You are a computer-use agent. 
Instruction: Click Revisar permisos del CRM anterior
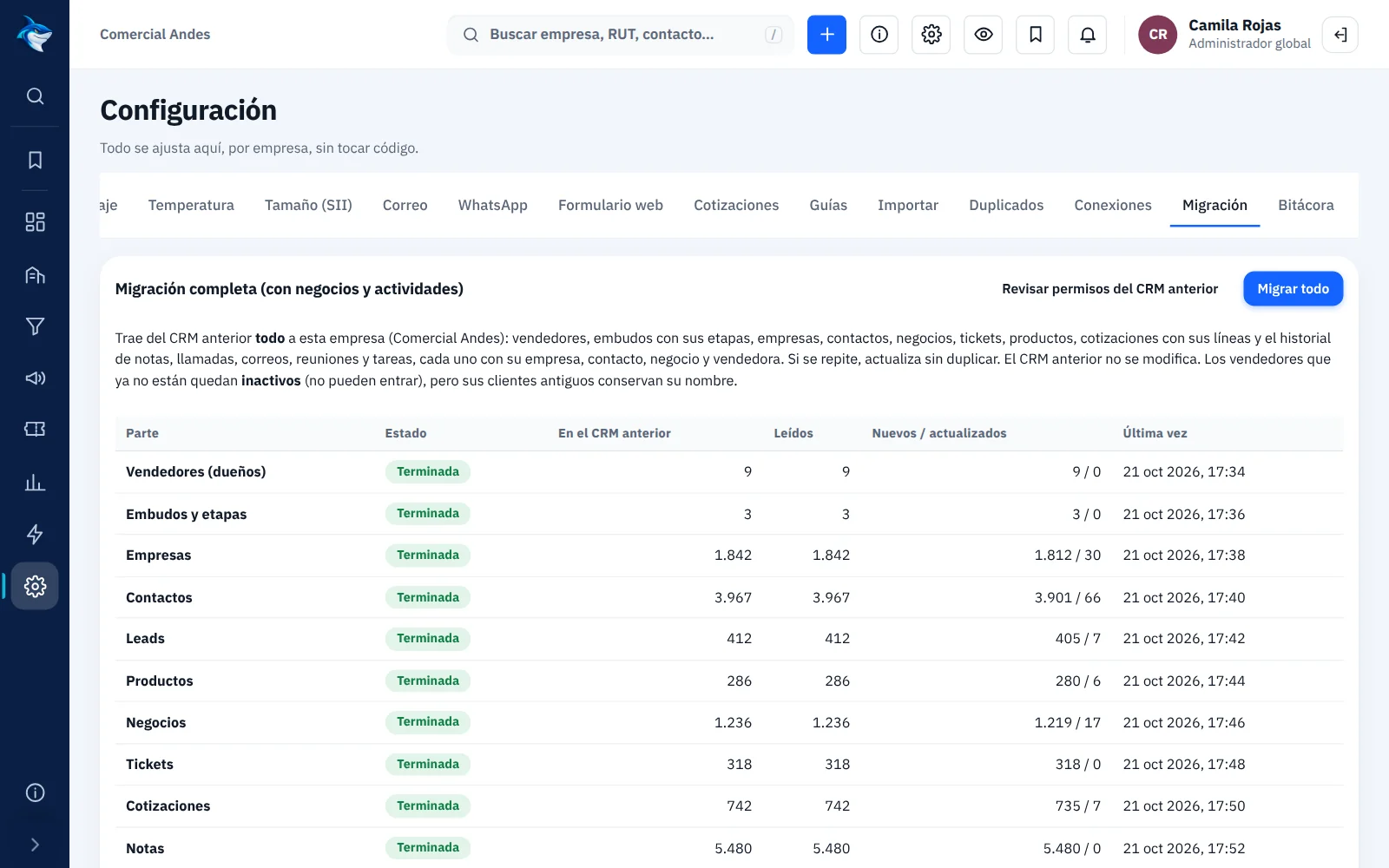[x=1109, y=289]
